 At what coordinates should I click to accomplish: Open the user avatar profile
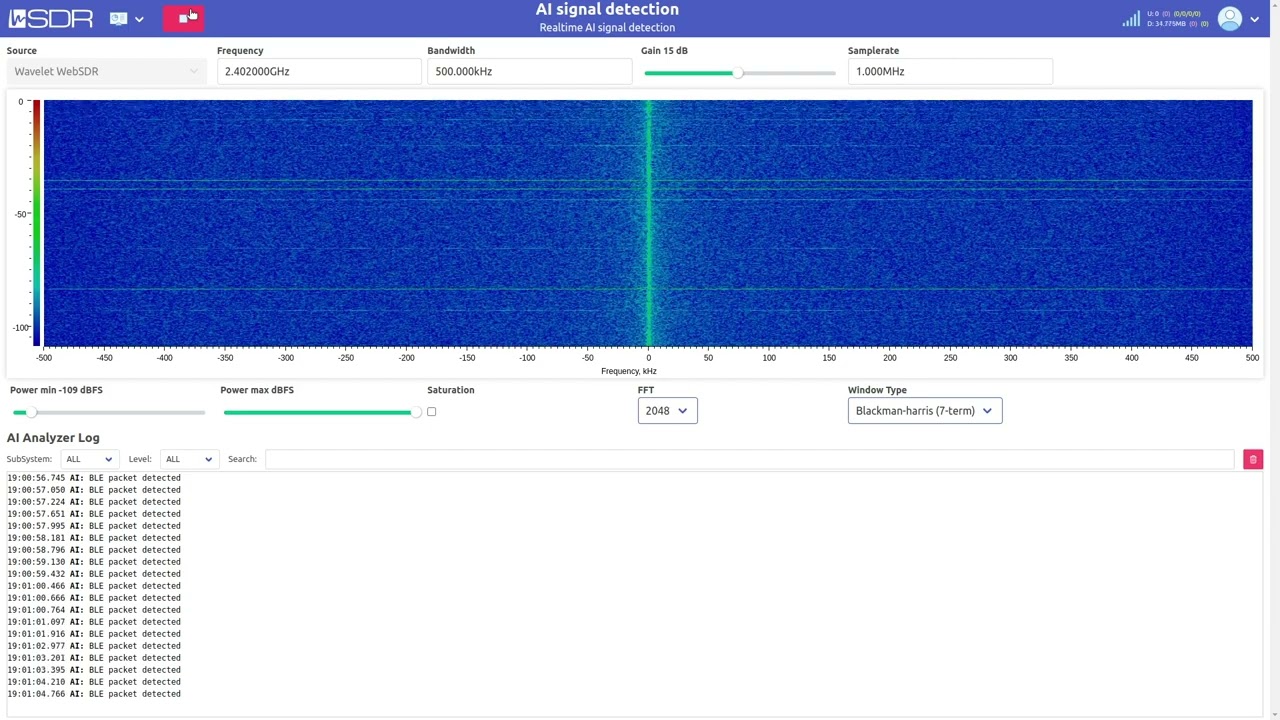1230,18
